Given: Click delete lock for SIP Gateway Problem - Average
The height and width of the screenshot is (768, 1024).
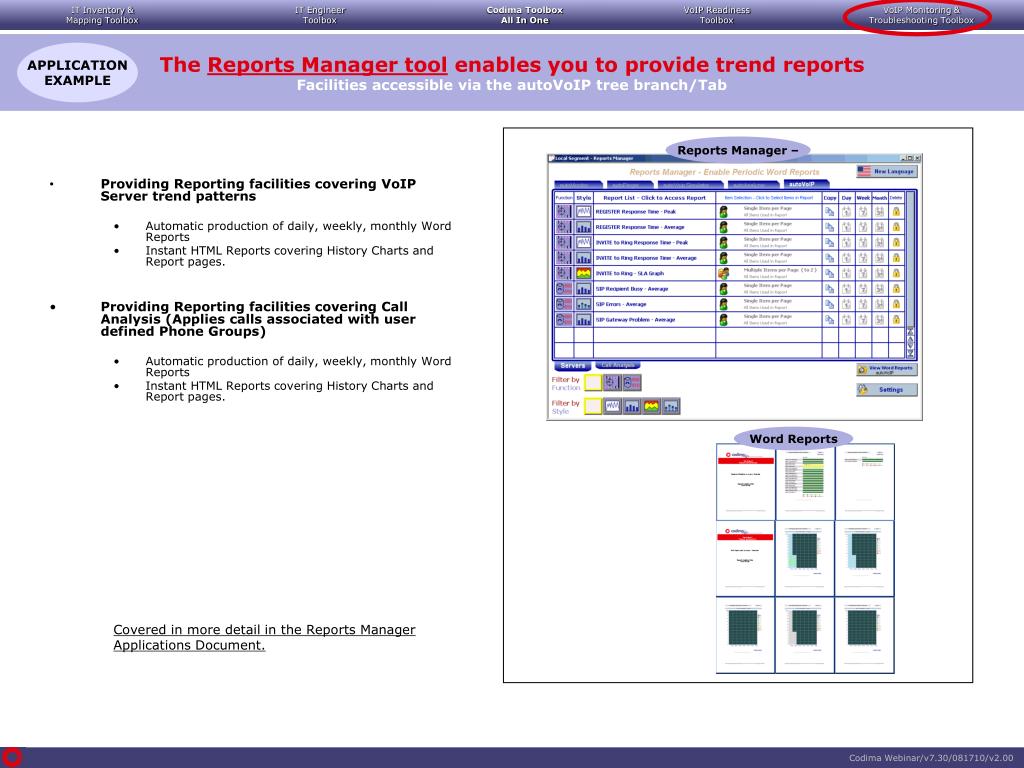Looking at the screenshot, I should (896, 320).
